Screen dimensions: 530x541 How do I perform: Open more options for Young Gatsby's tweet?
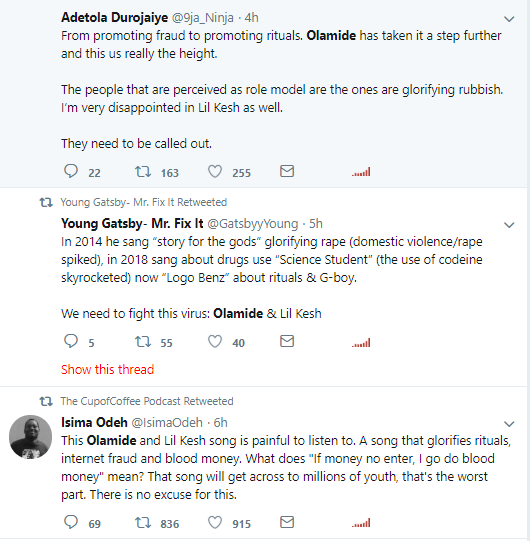[509, 225]
